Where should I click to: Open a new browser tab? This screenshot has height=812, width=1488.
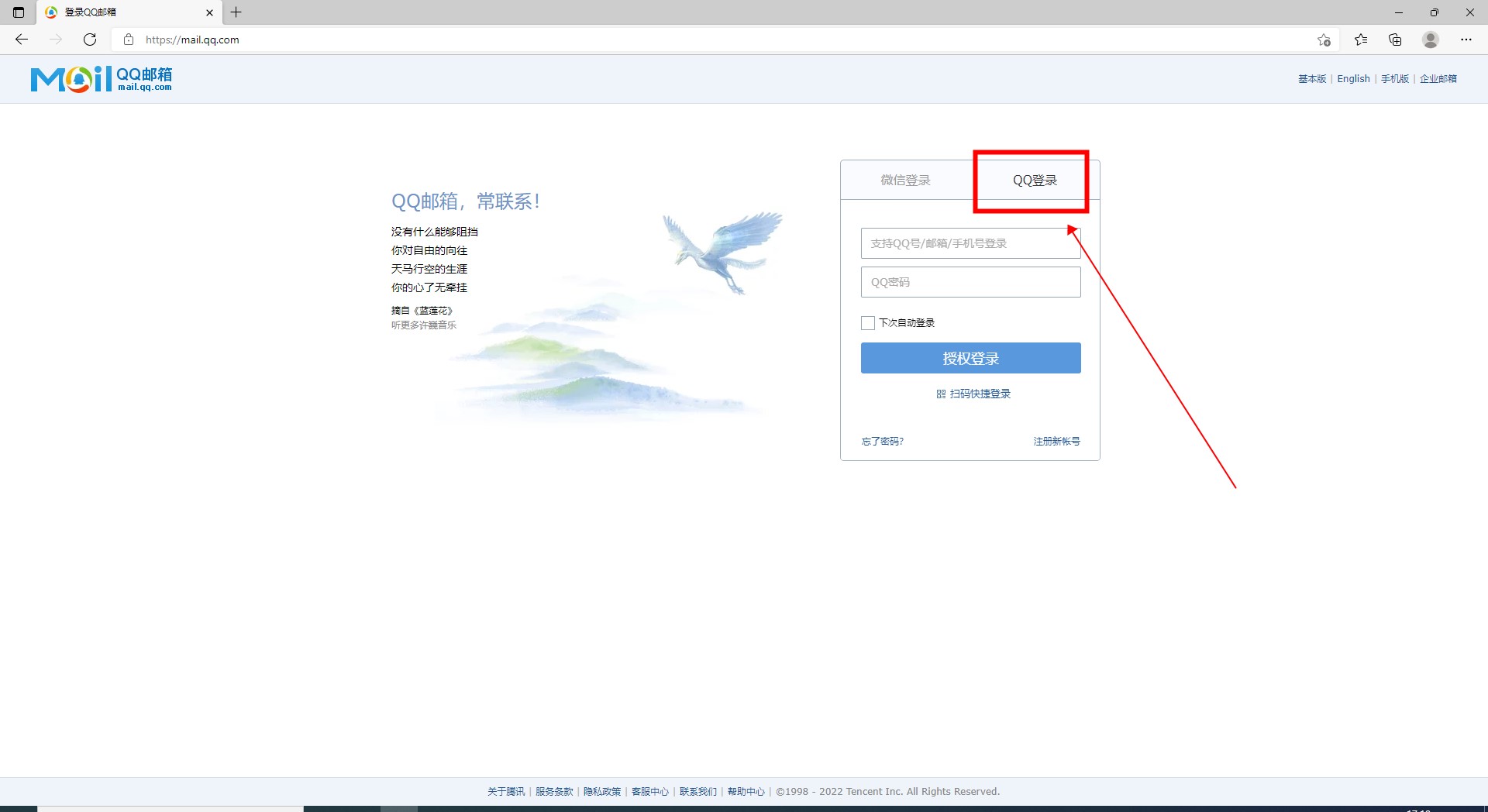(236, 12)
